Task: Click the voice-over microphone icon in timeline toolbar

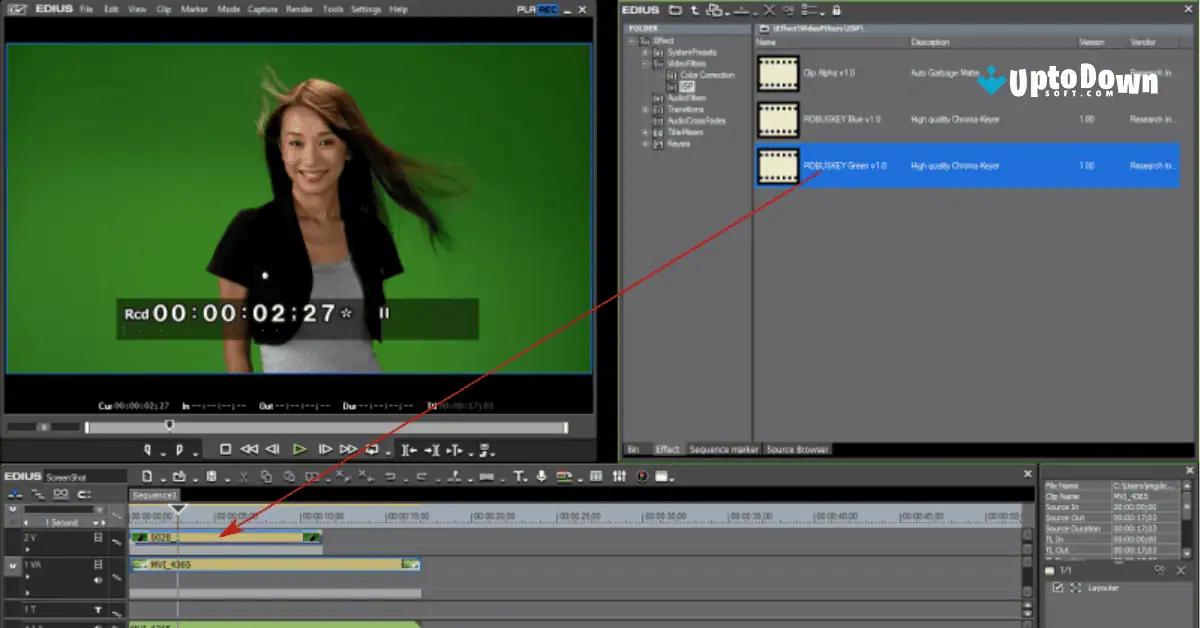Action: tap(540, 476)
